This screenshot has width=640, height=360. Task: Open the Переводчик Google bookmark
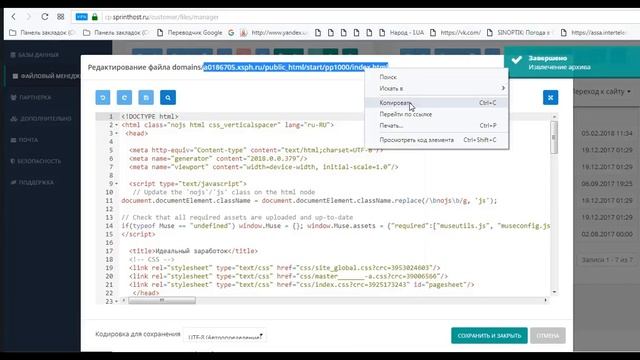click(x=191, y=33)
